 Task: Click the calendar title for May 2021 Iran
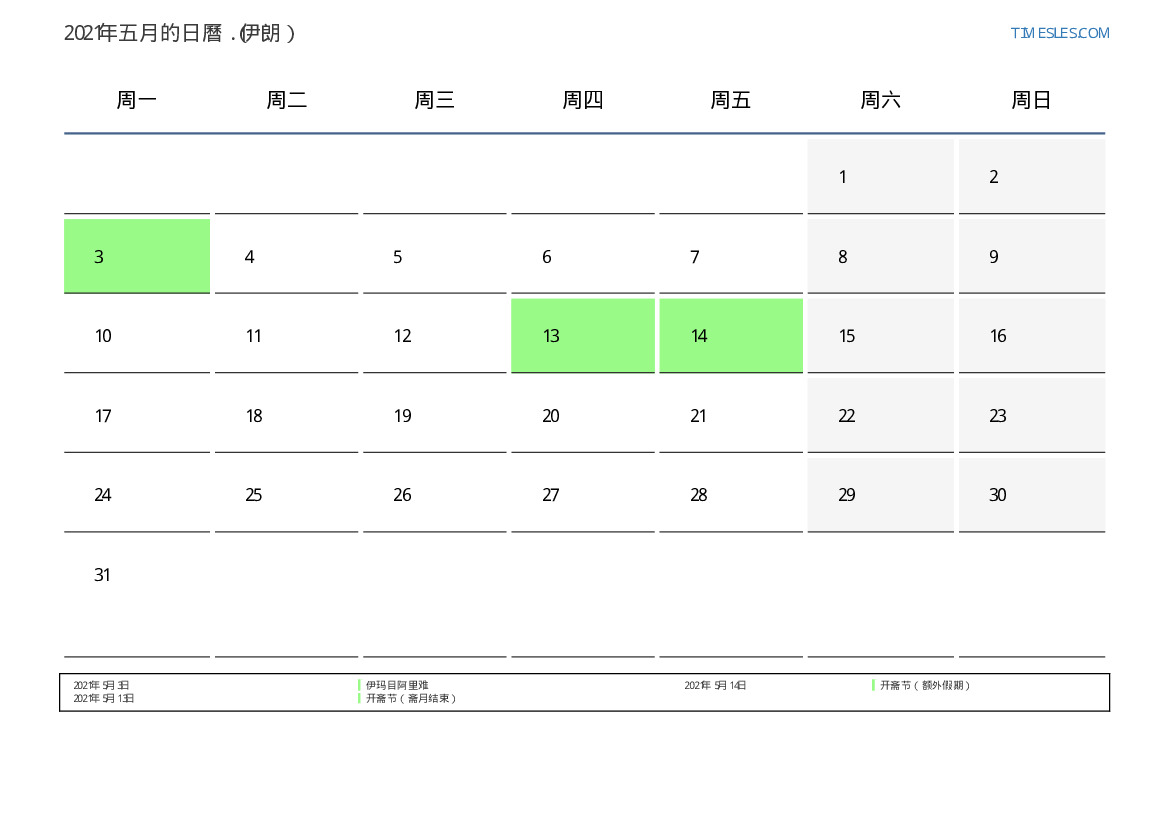180,33
